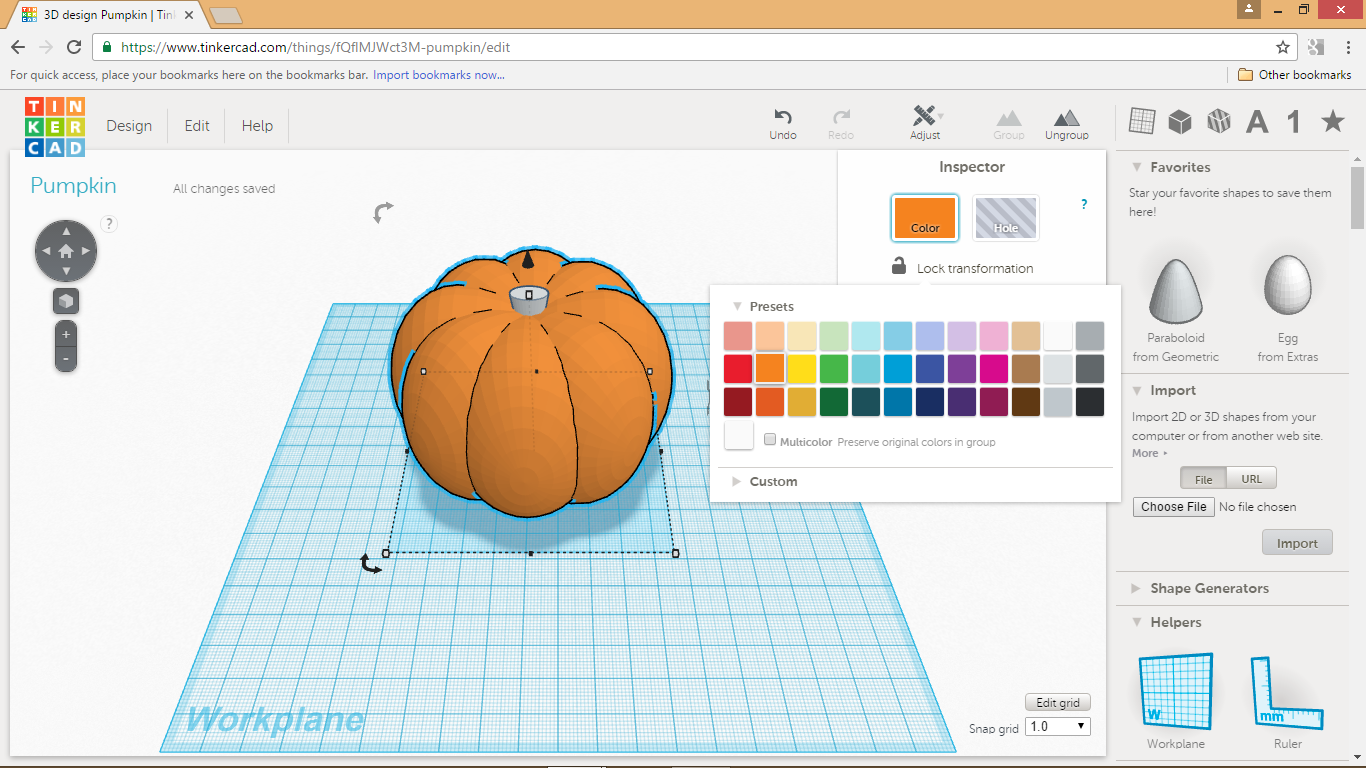
Task: Open the Letters category using the A icon
Action: click(1257, 121)
